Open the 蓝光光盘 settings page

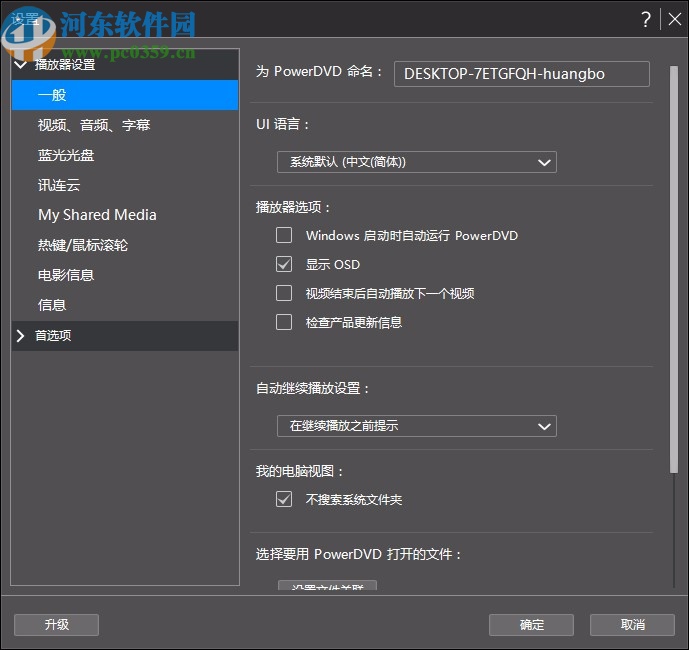pos(125,155)
